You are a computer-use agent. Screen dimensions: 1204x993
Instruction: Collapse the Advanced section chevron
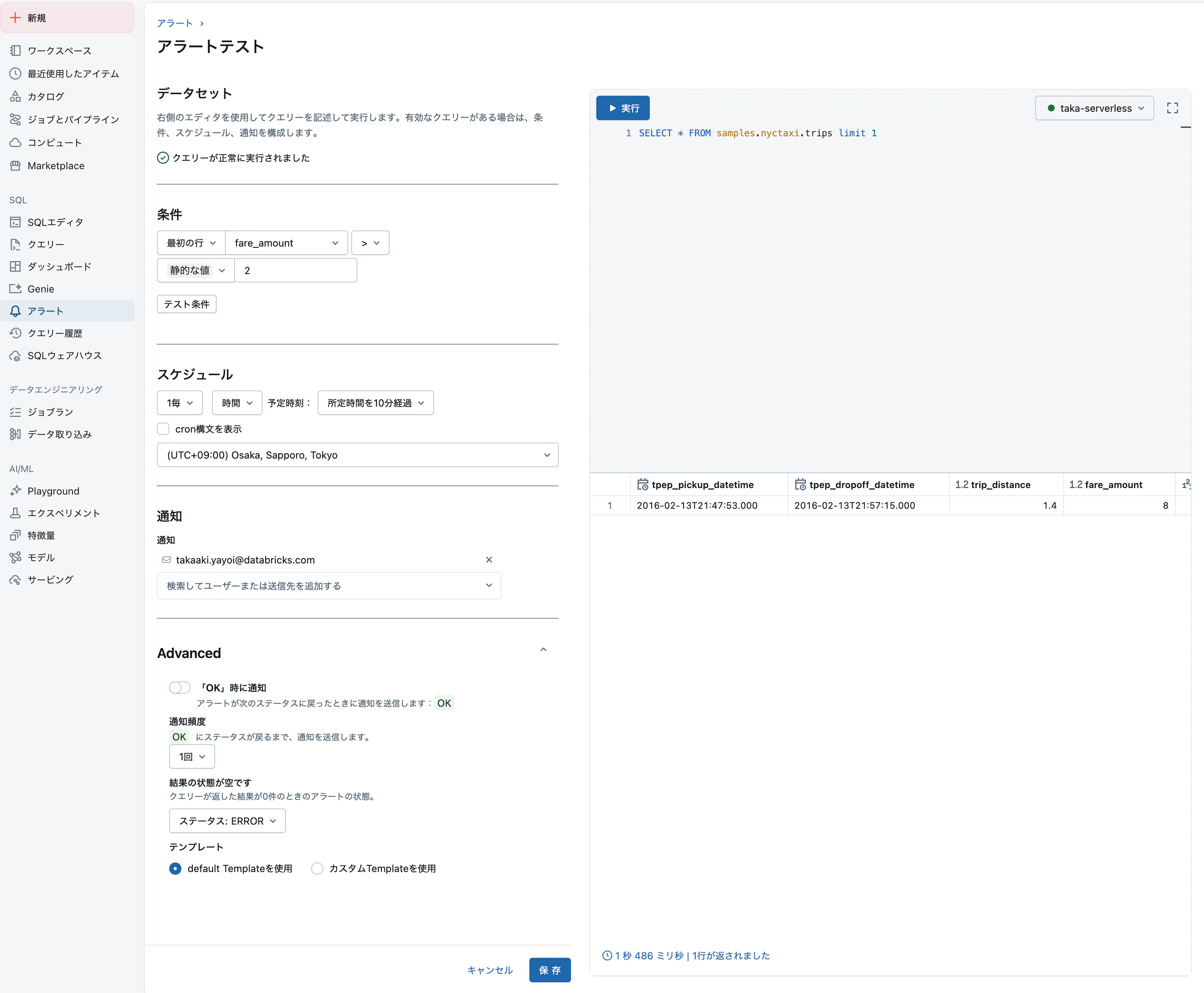coord(543,650)
